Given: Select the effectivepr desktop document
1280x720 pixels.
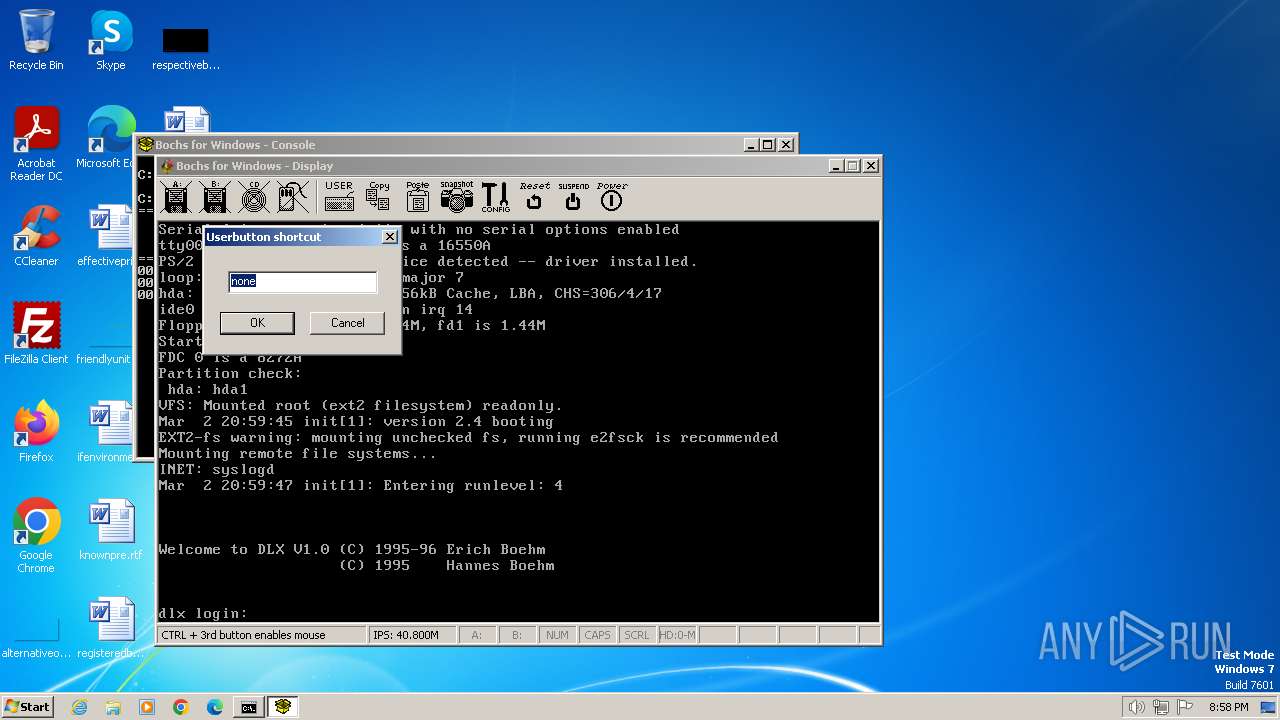Looking at the screenshot, I should pos(106,236).
